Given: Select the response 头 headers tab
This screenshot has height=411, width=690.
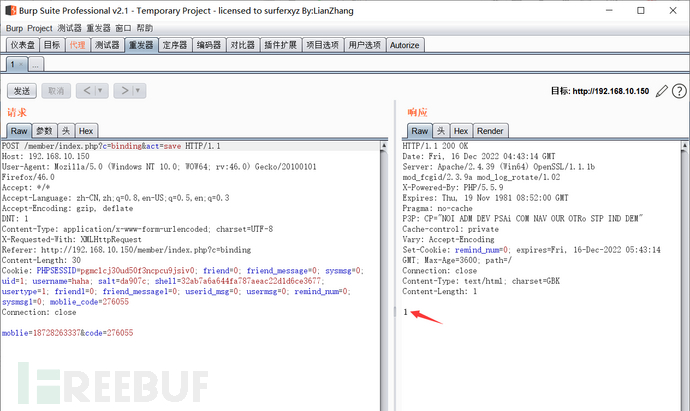Looking at the screenshot, I should pyautogui.click(x=441, y=131).
